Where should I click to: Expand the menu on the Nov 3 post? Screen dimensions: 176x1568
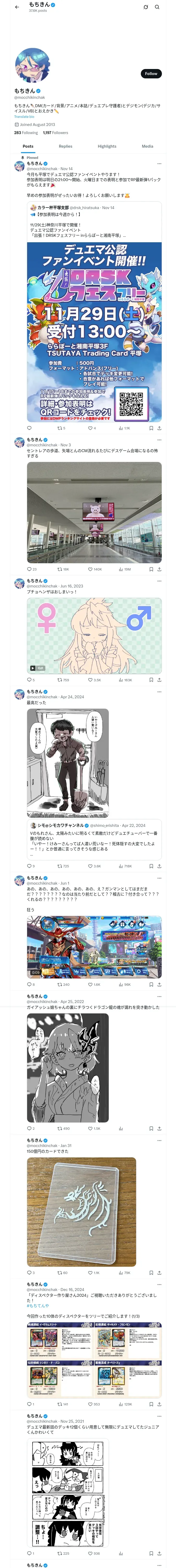[159, 440]
